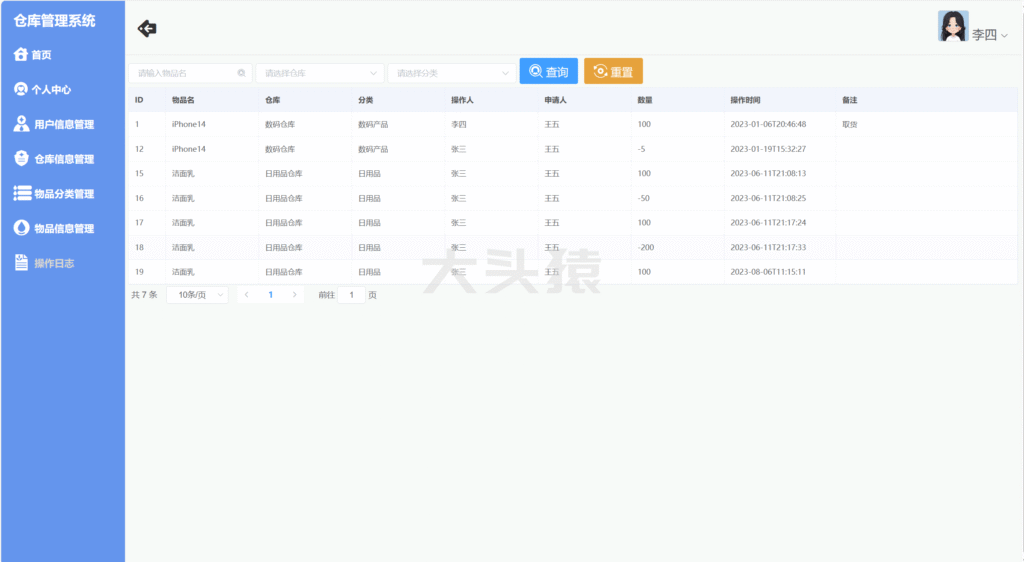Click the 物品名 column header
1024x562 pixels.
183,100
